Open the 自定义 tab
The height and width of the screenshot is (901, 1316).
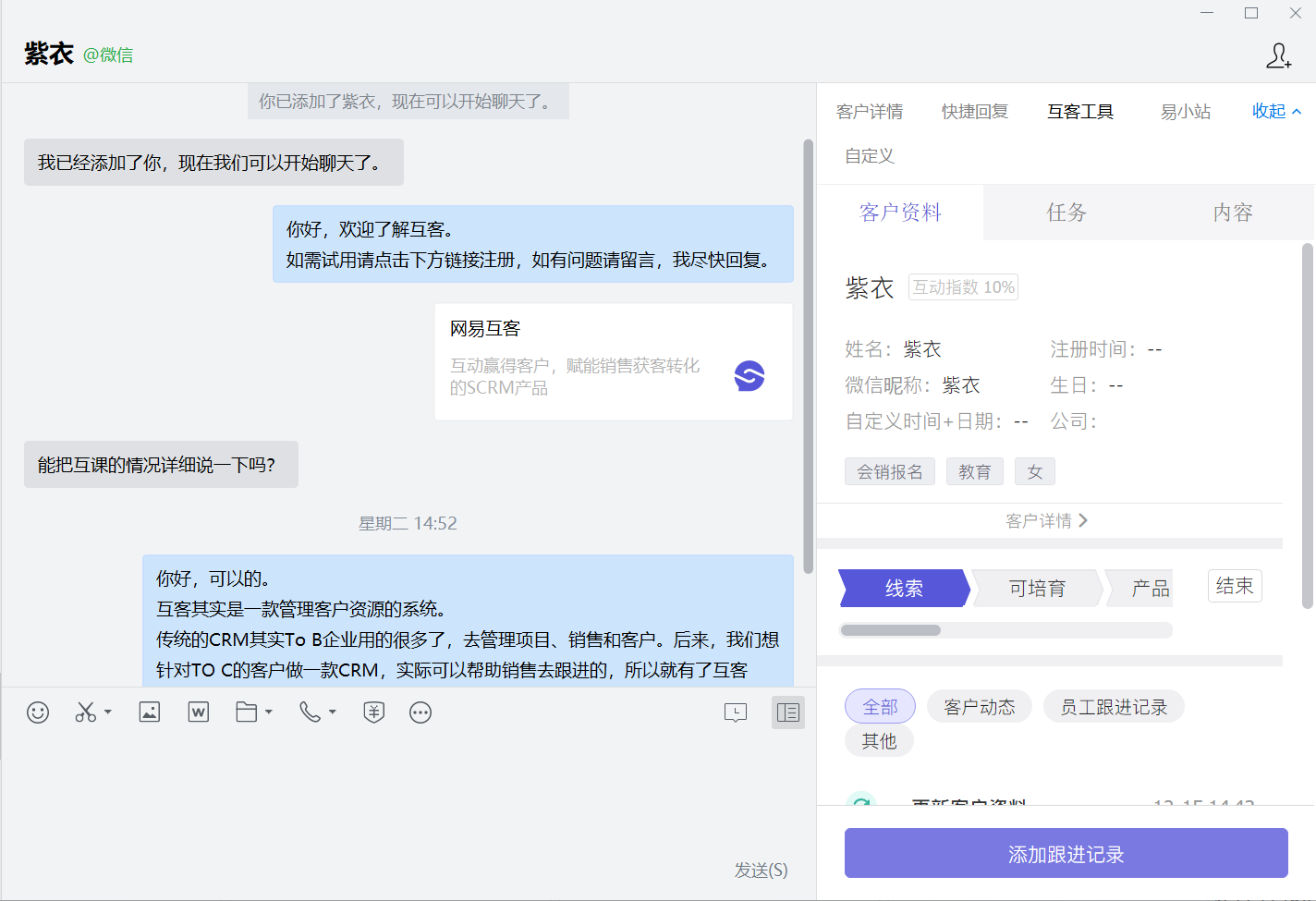[x=870, y=156]
